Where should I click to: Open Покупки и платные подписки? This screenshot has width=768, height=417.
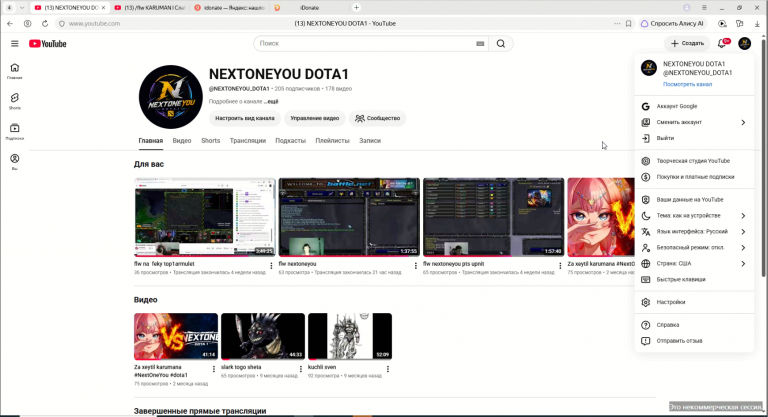pyautogui.click(x=694, y=177)
